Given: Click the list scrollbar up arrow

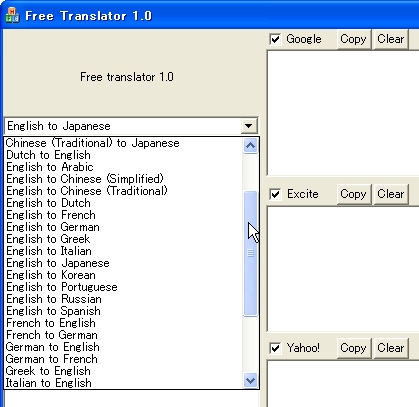Looking at the screenshot, I should pyautogui.click(x=250, y=146).
